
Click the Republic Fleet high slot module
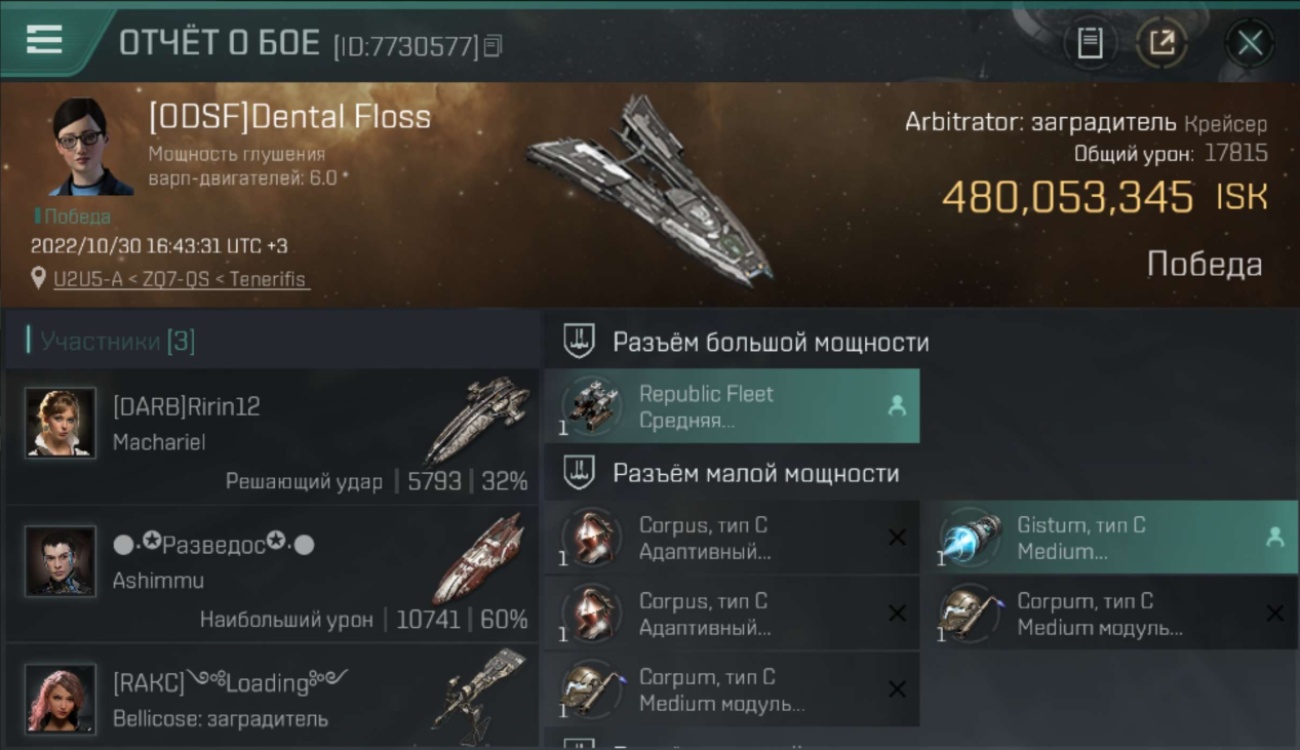click(x=732, y=406)
